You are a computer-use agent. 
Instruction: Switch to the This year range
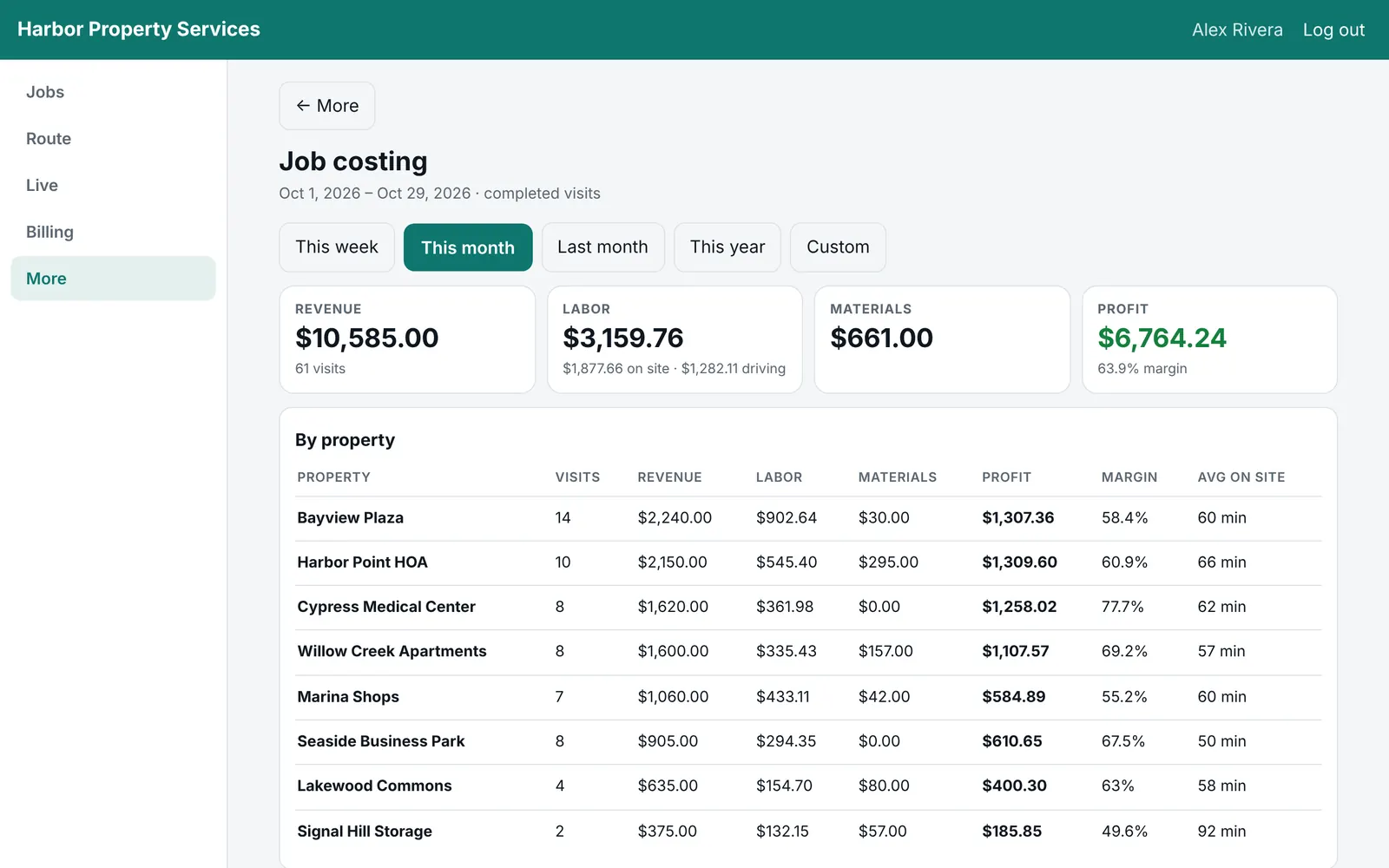click(x=727, y=247)
